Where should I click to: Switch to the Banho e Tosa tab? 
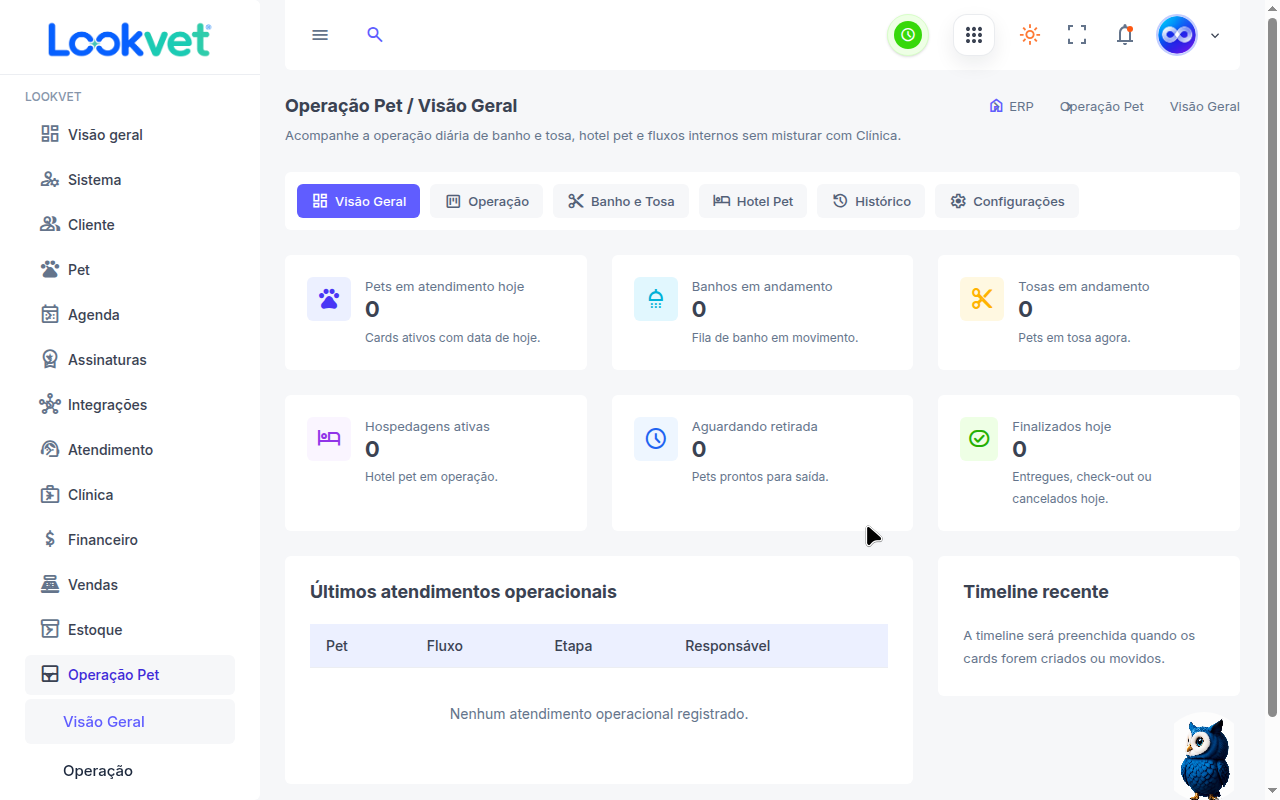point(621,201)
